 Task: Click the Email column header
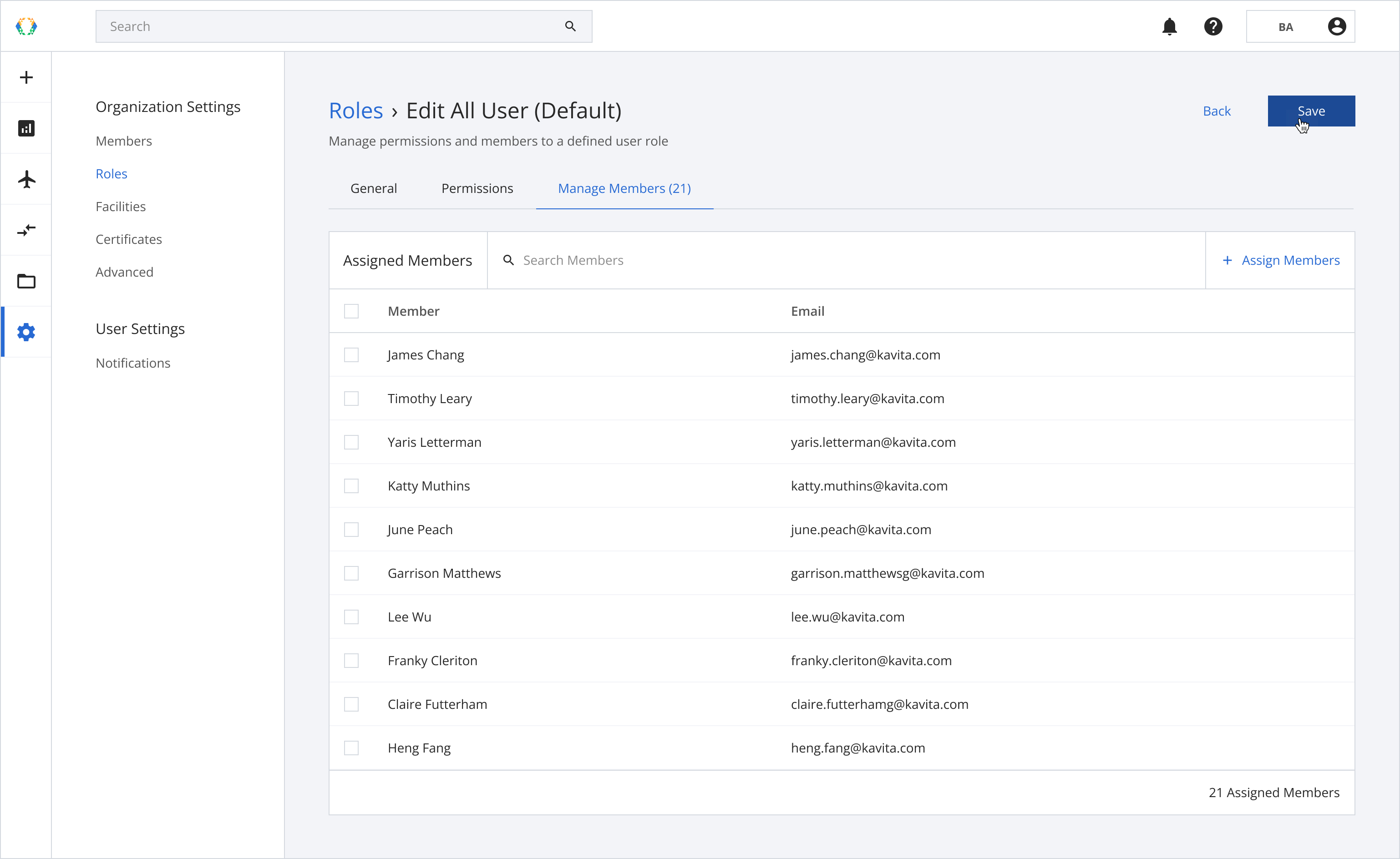[807, 311]
